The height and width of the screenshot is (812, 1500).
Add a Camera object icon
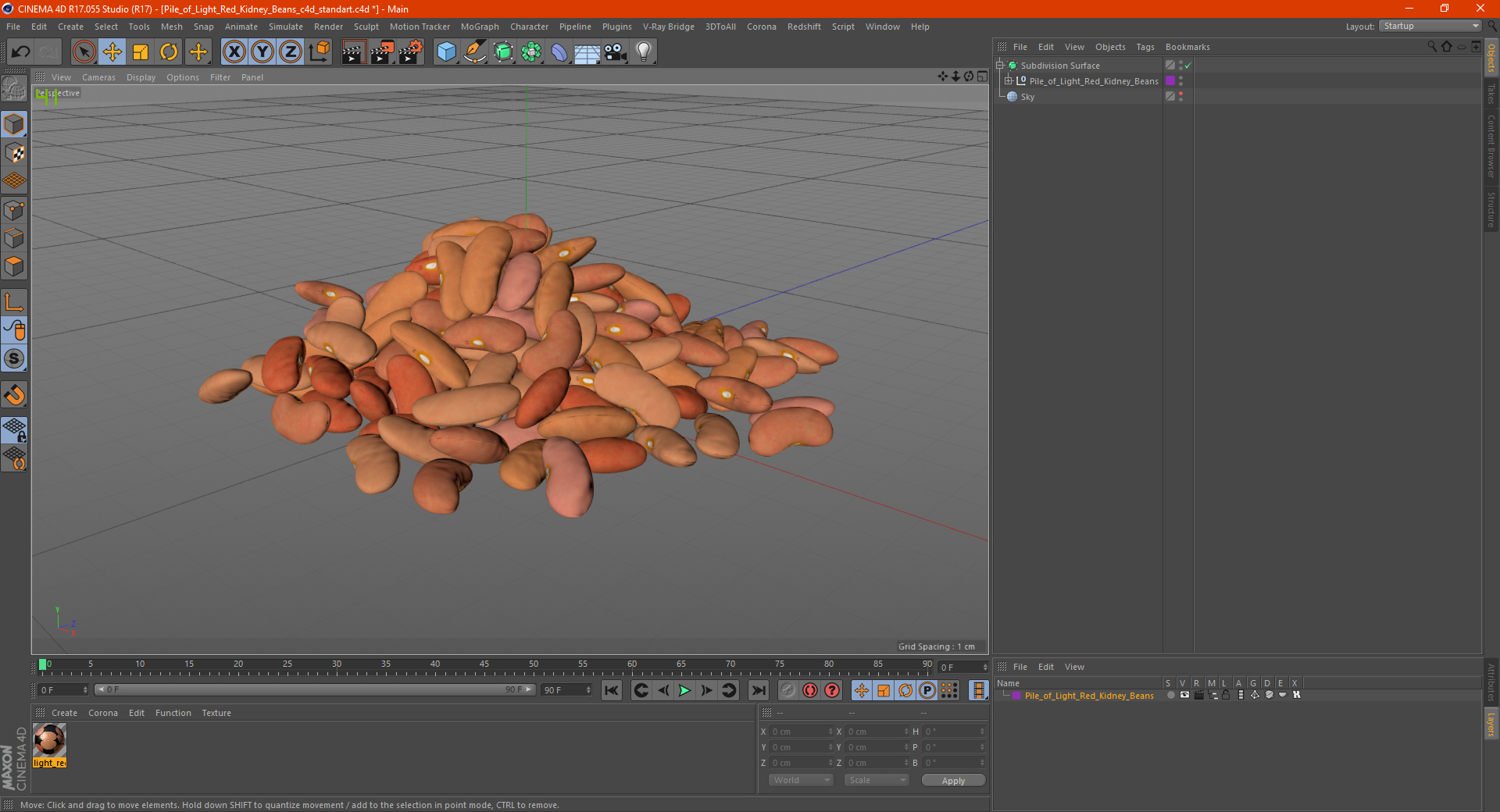tap(616, 52)
